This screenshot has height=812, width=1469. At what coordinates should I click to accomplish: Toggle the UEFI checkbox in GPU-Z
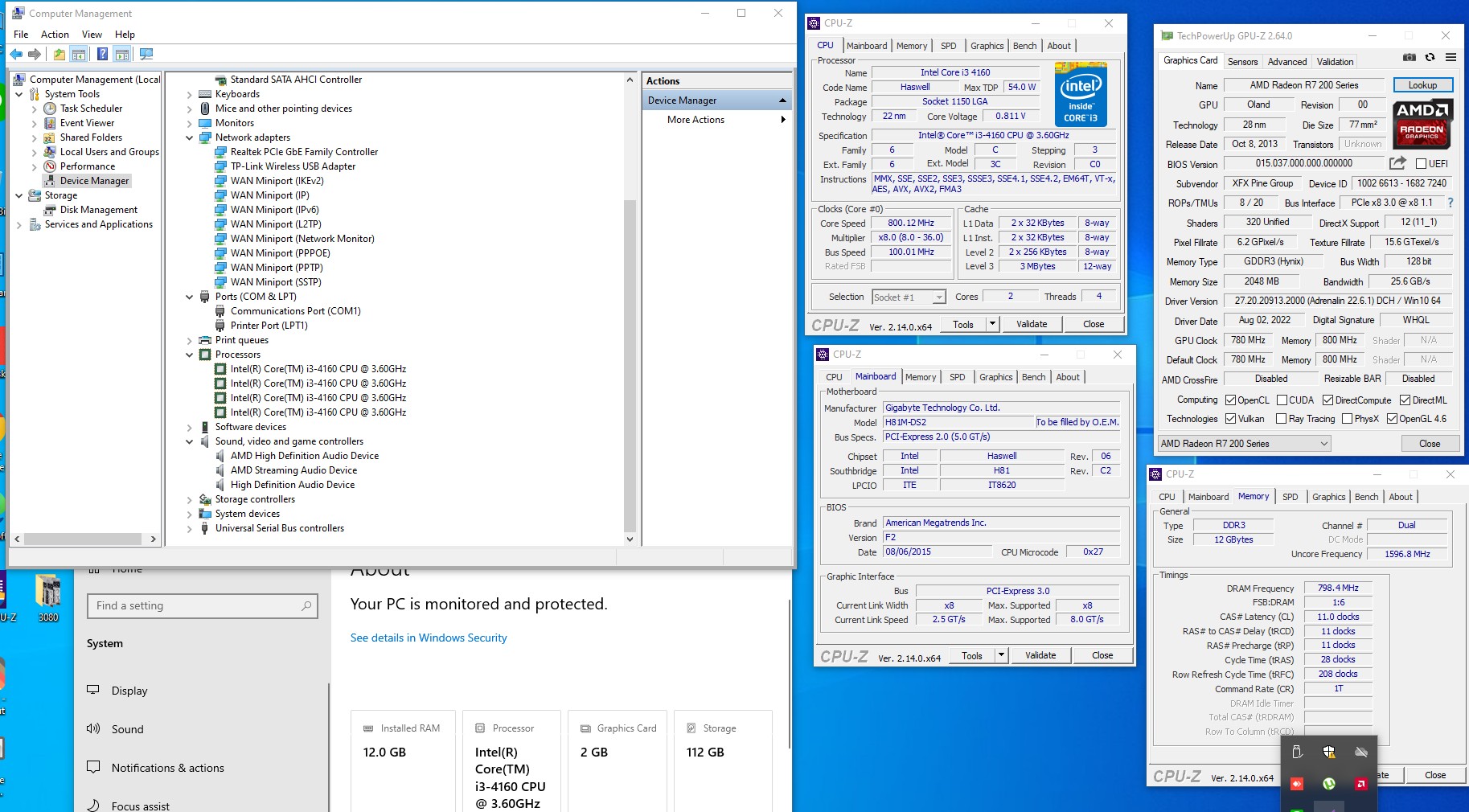pos(1421,164)
